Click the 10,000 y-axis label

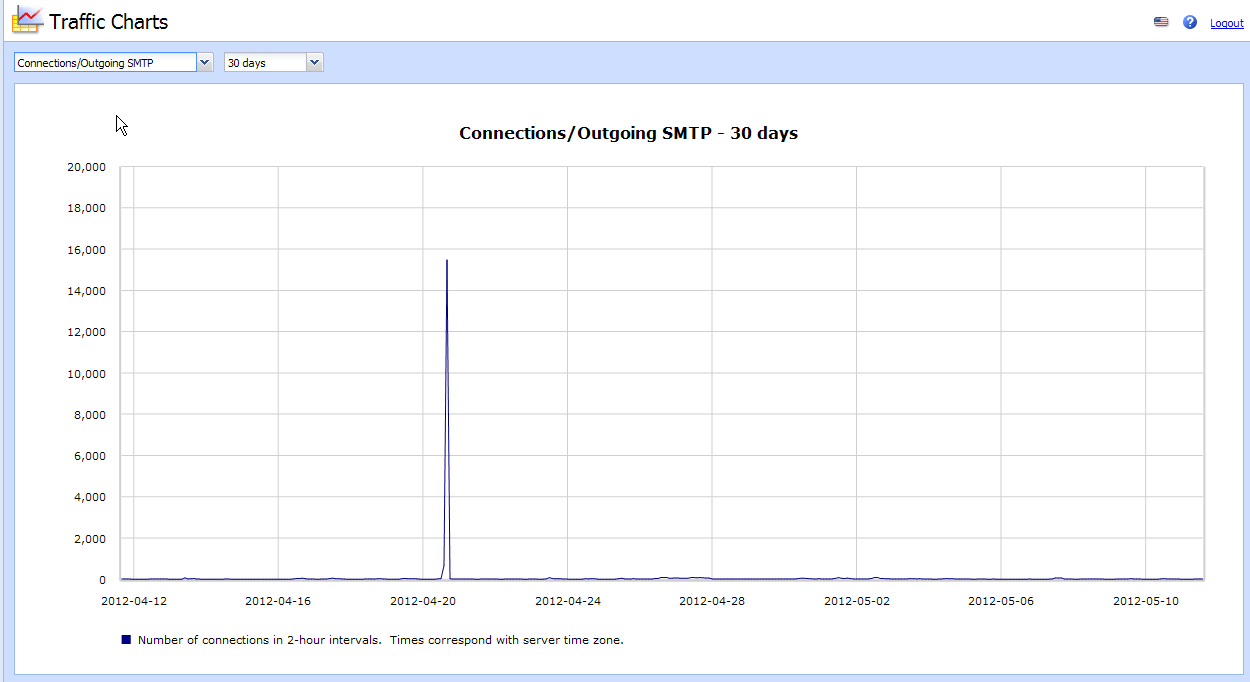[86, 374]
